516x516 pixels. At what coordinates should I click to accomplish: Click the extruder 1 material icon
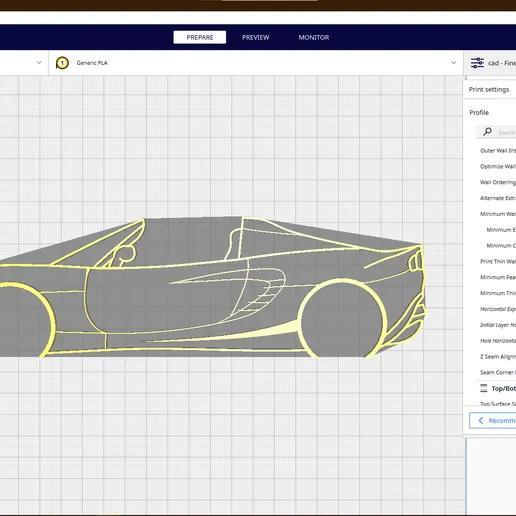pos(62,63)
